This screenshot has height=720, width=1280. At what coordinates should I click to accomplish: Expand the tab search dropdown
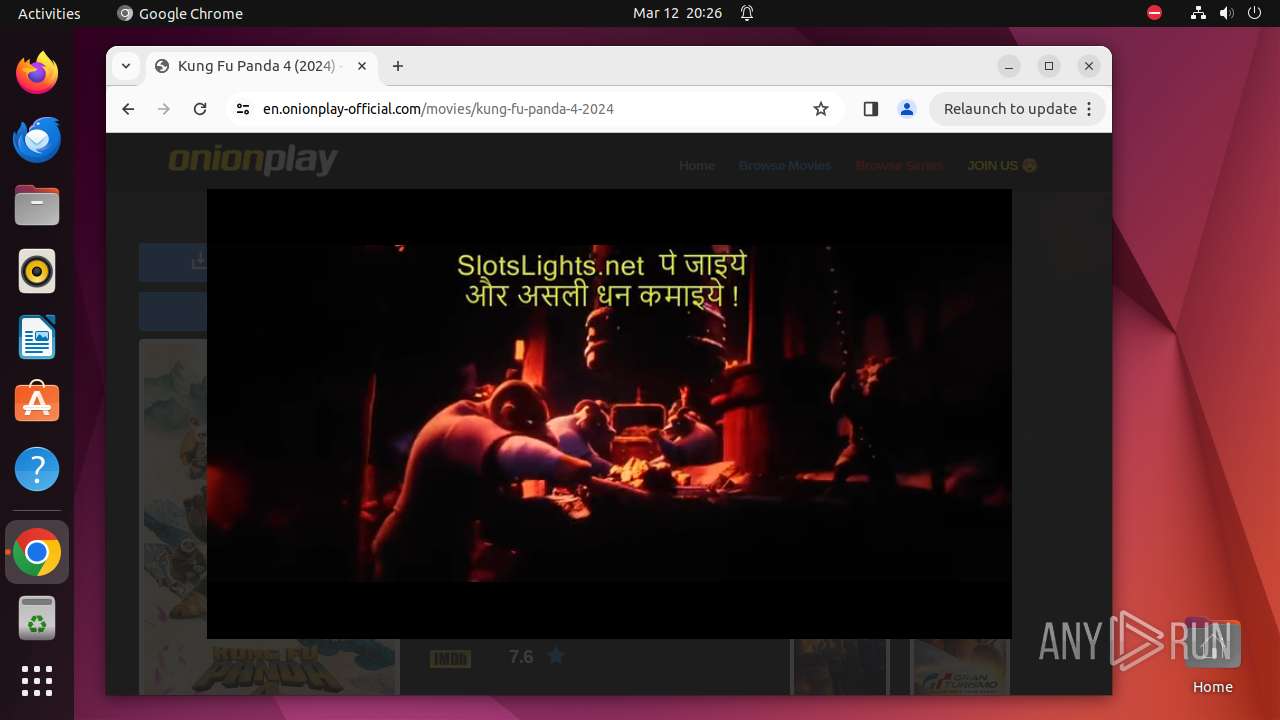(x=125, y=66)
